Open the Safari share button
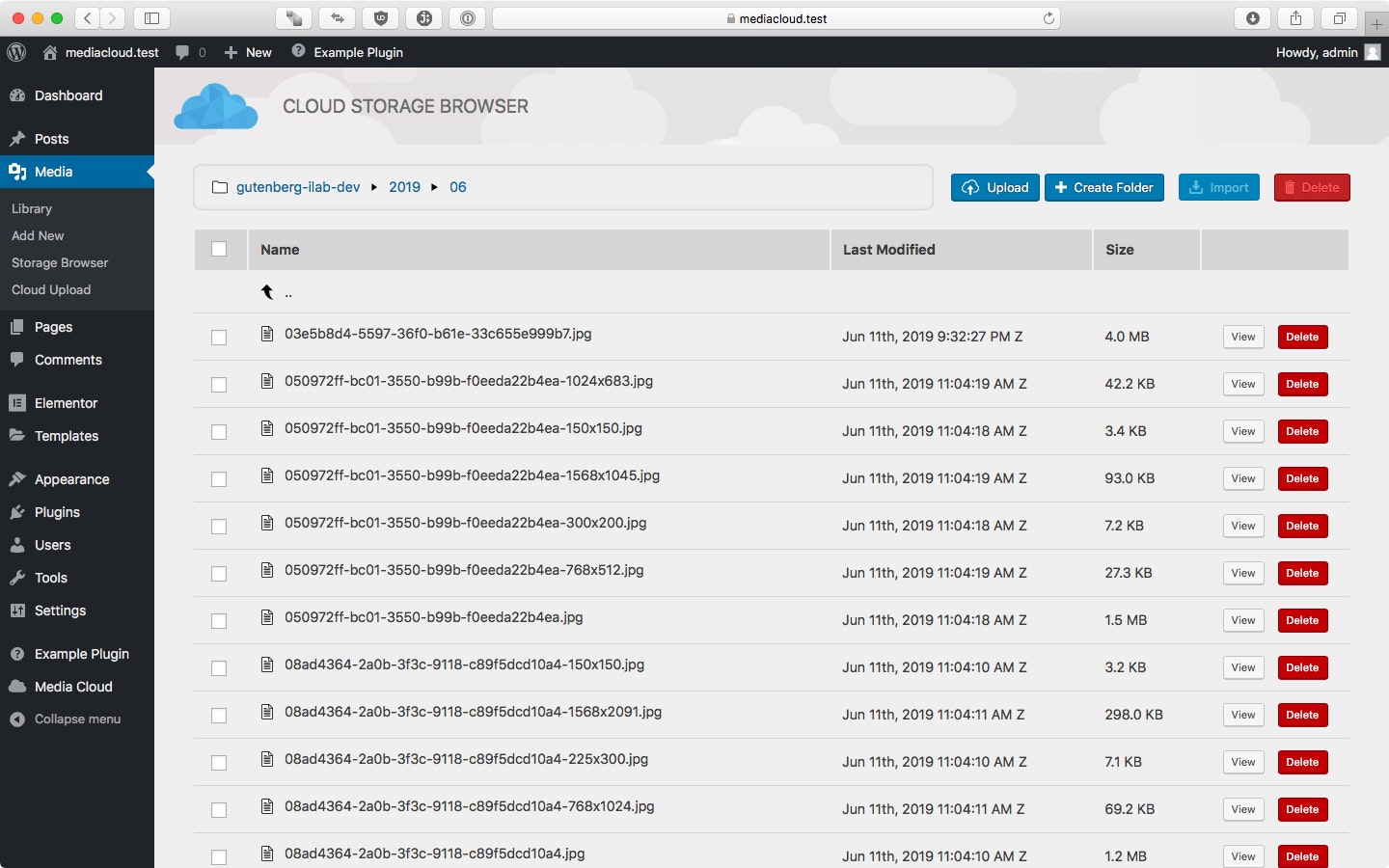Screen dimensions: 1389x868 (1295, 18)
